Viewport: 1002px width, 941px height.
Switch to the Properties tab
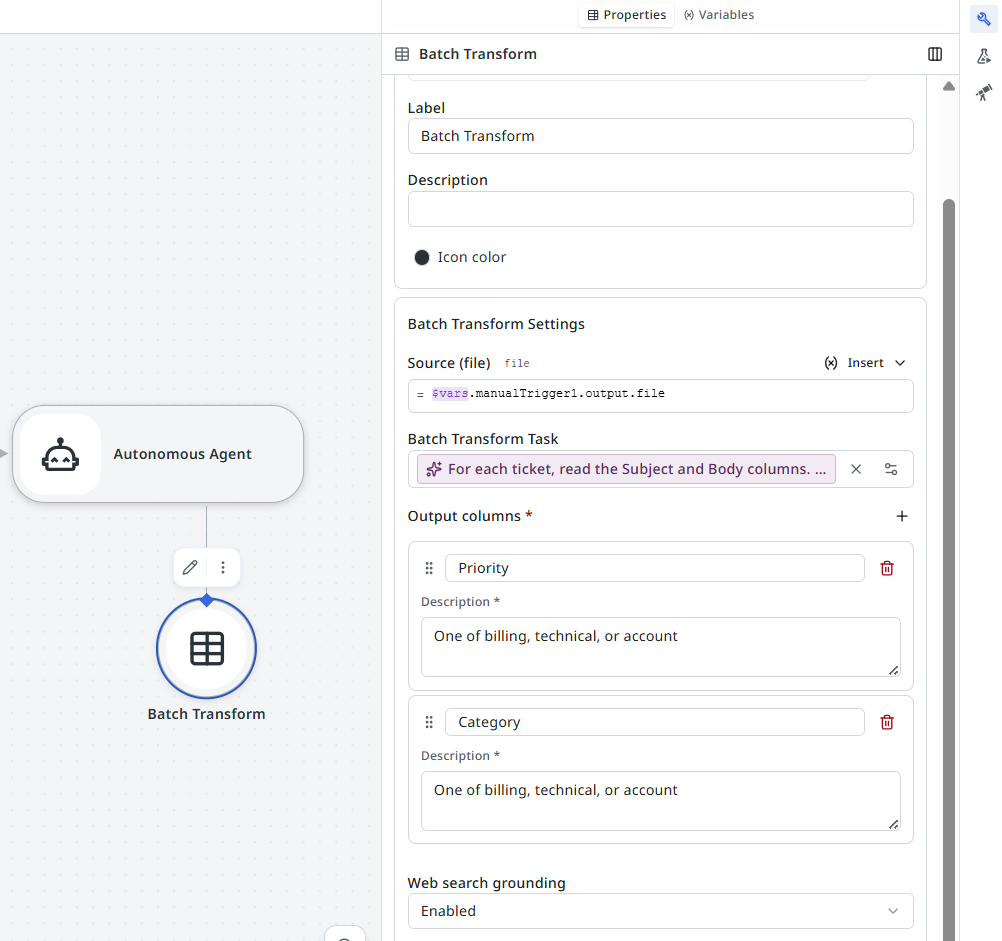626,15
